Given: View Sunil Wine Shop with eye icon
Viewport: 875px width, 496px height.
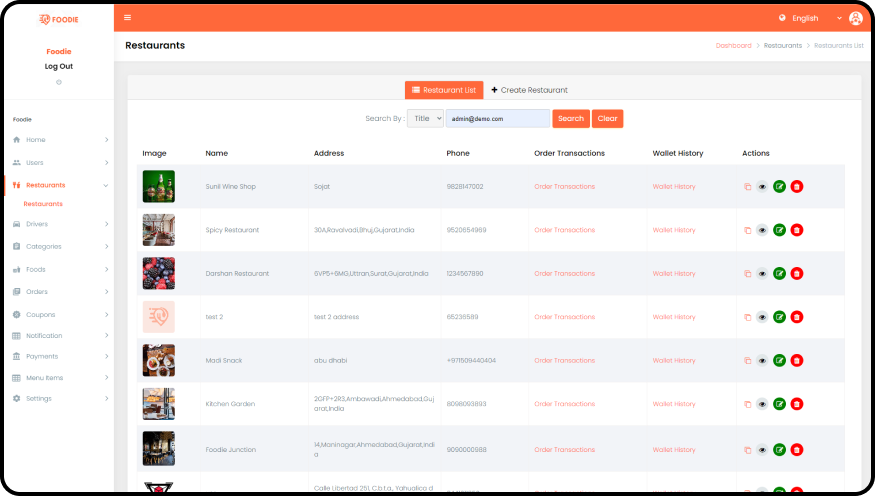Looking at the screenshot, I should point(762,187).
